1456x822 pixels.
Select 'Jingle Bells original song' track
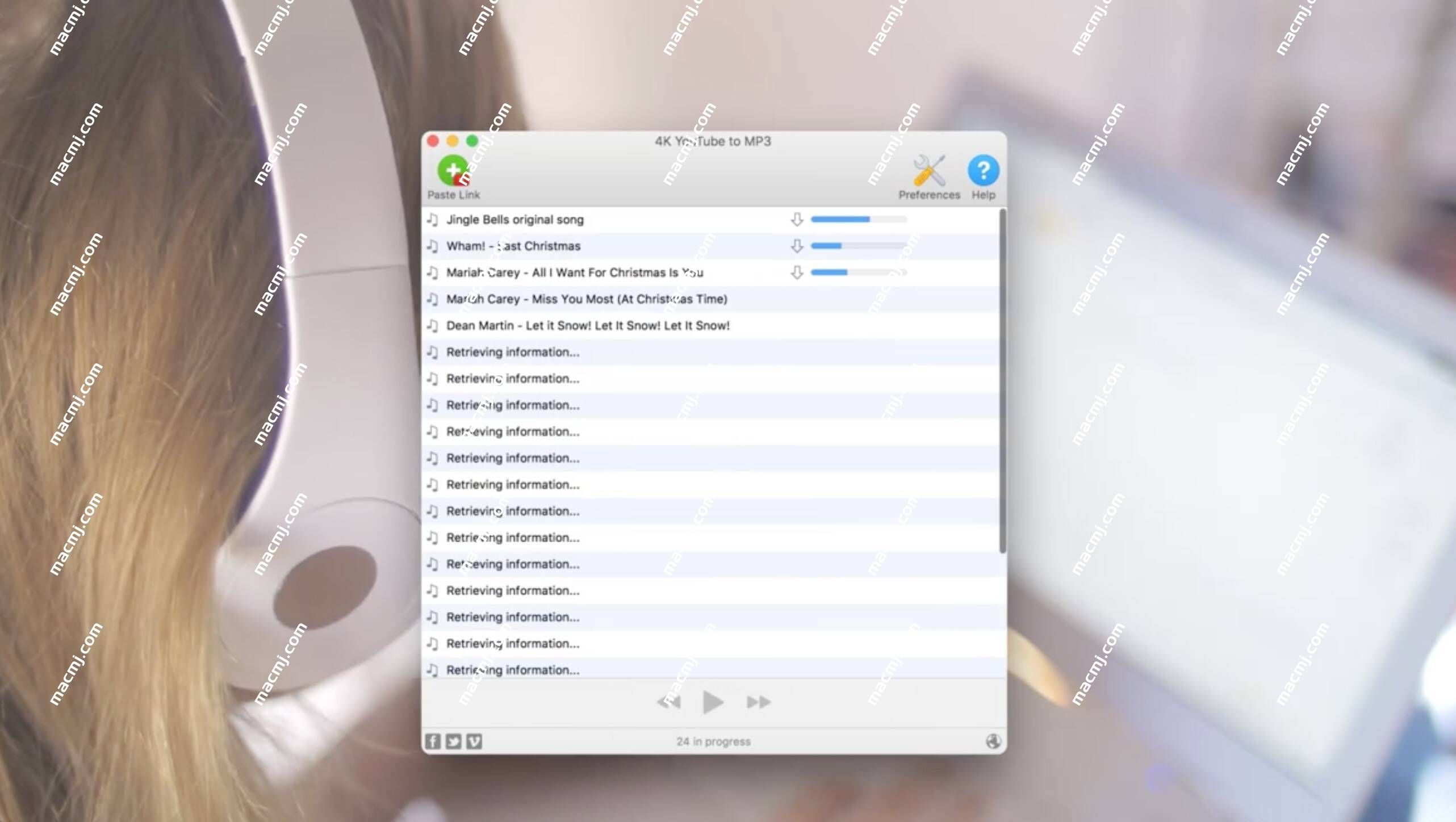click(x=710, y=220)
